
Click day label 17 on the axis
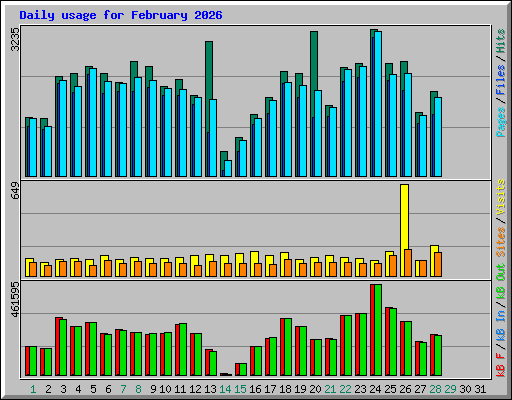(270, 389)
